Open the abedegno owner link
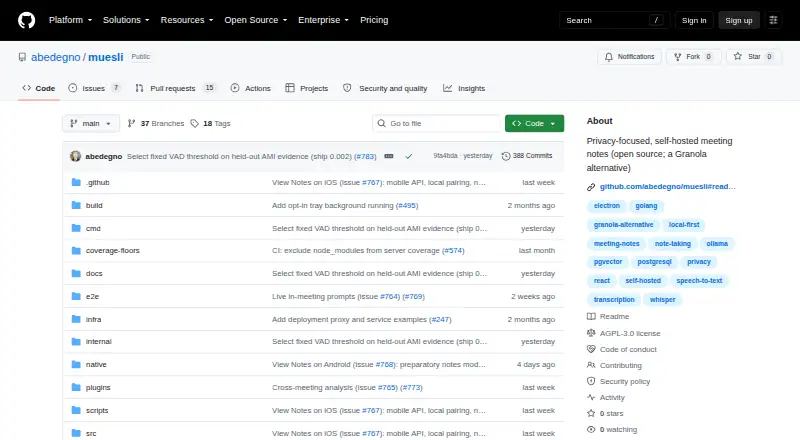Screen dimensions: 800x440 tap(56, 57)
